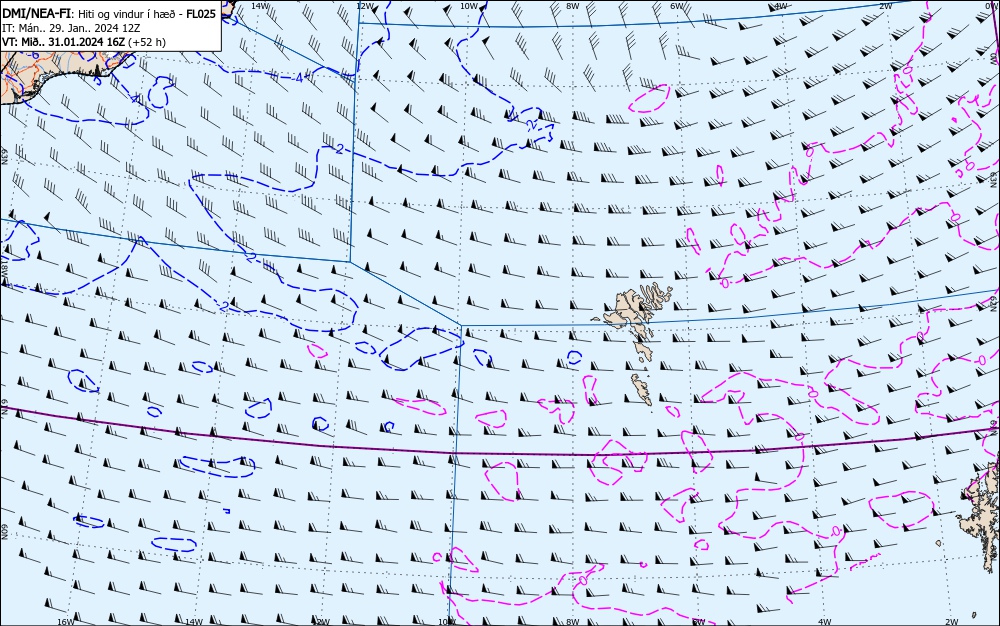
Task: Click the 10W longitude label on top edge
Action: coord(469,6)
